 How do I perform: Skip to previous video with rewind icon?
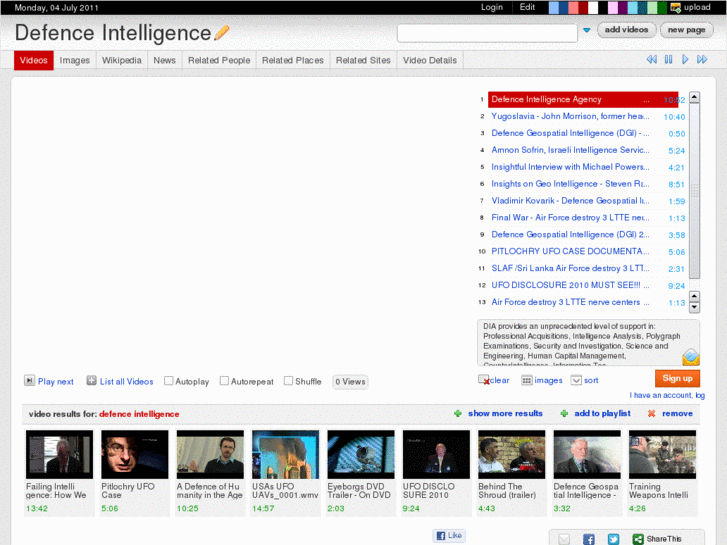(x=651, y=59)
